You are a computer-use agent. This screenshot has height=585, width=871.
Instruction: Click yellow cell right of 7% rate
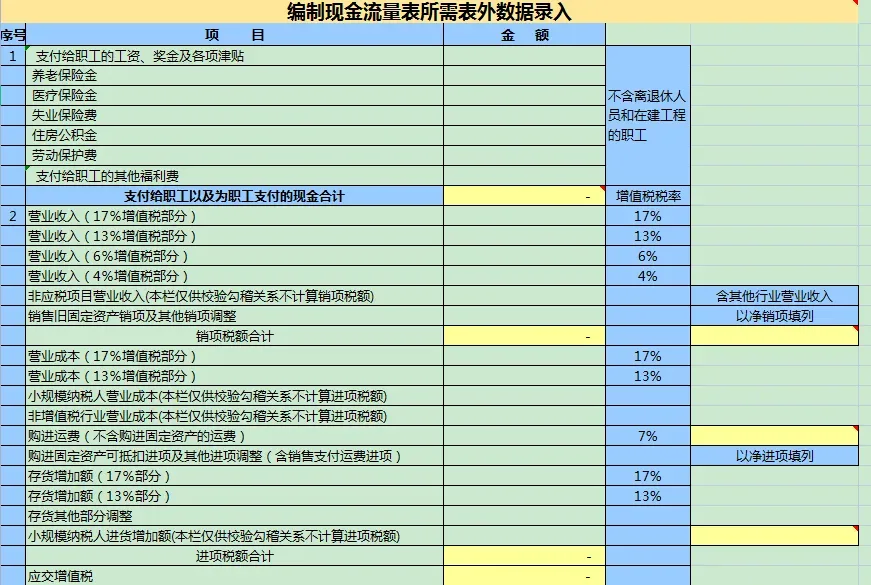(x=774, y=436)
